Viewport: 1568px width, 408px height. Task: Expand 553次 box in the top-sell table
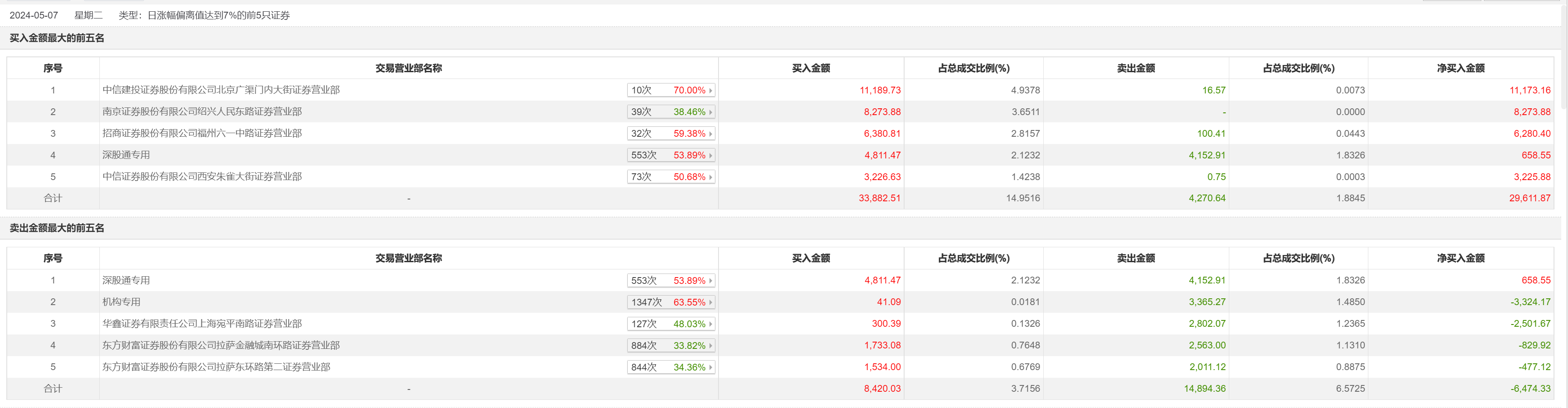coord(670,281)
